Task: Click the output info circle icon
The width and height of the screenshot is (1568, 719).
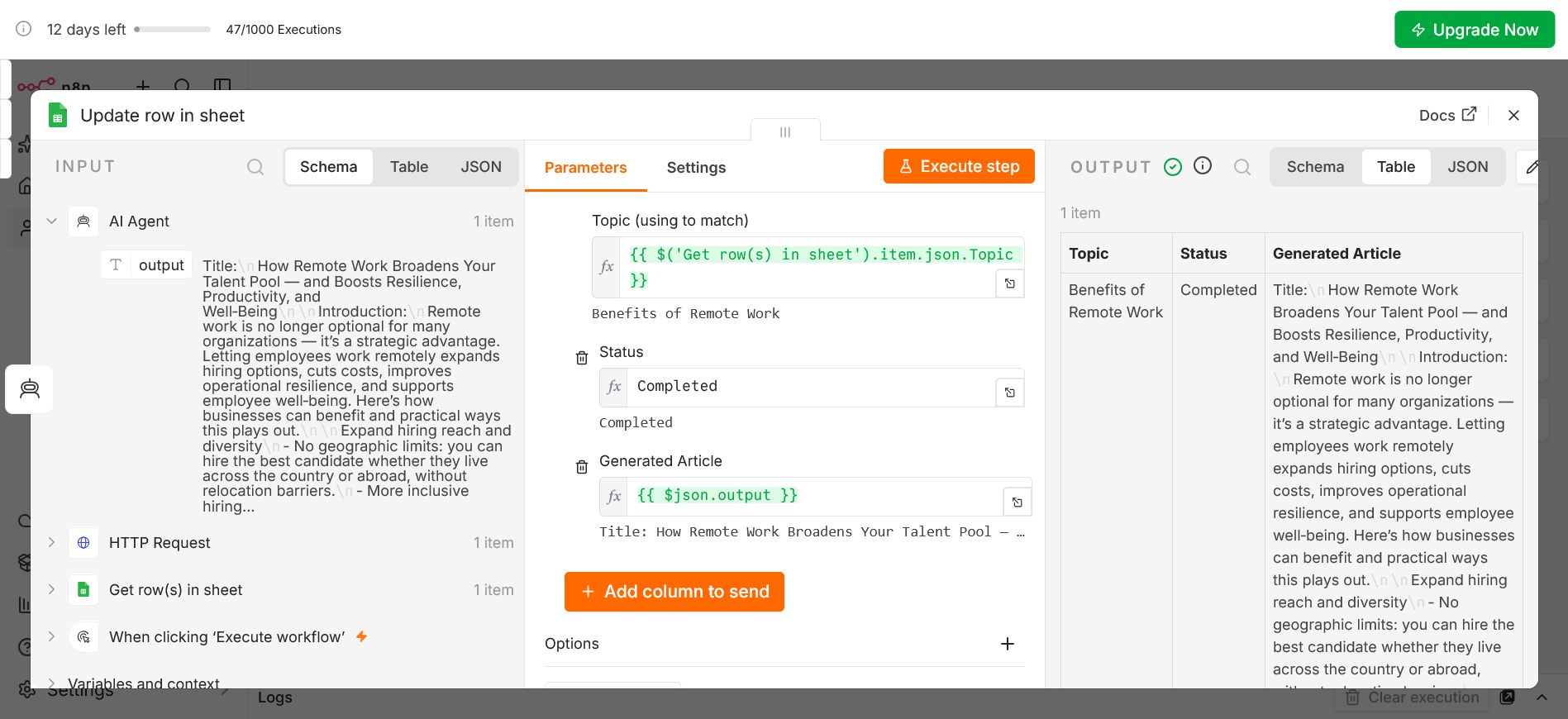Action: pyautogui.click(x=1203, y=166)
